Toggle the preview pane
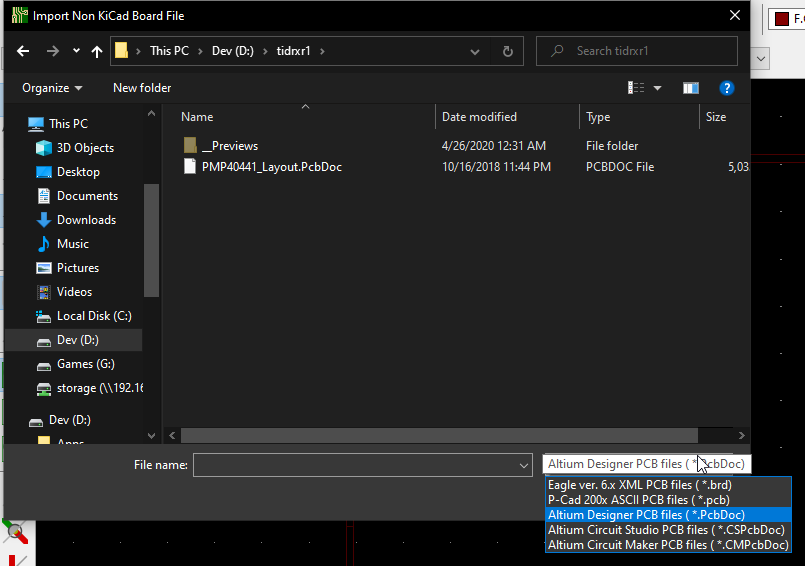Viewport: 805px width, 566px height. pos(691,88)
